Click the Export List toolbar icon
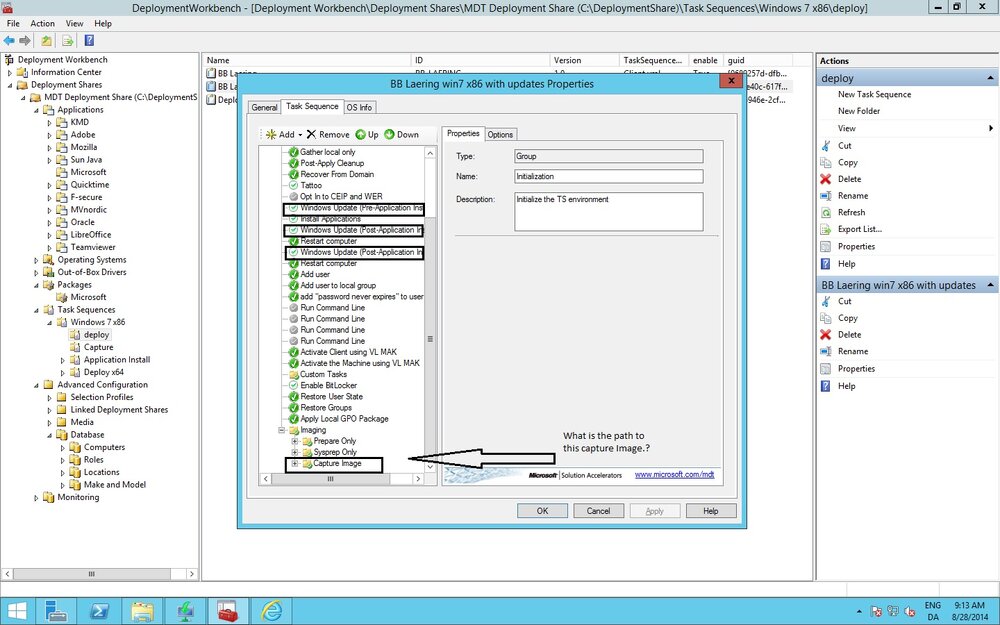The width and height of the screenshot is (1000, 625). [x=68, y=41]
